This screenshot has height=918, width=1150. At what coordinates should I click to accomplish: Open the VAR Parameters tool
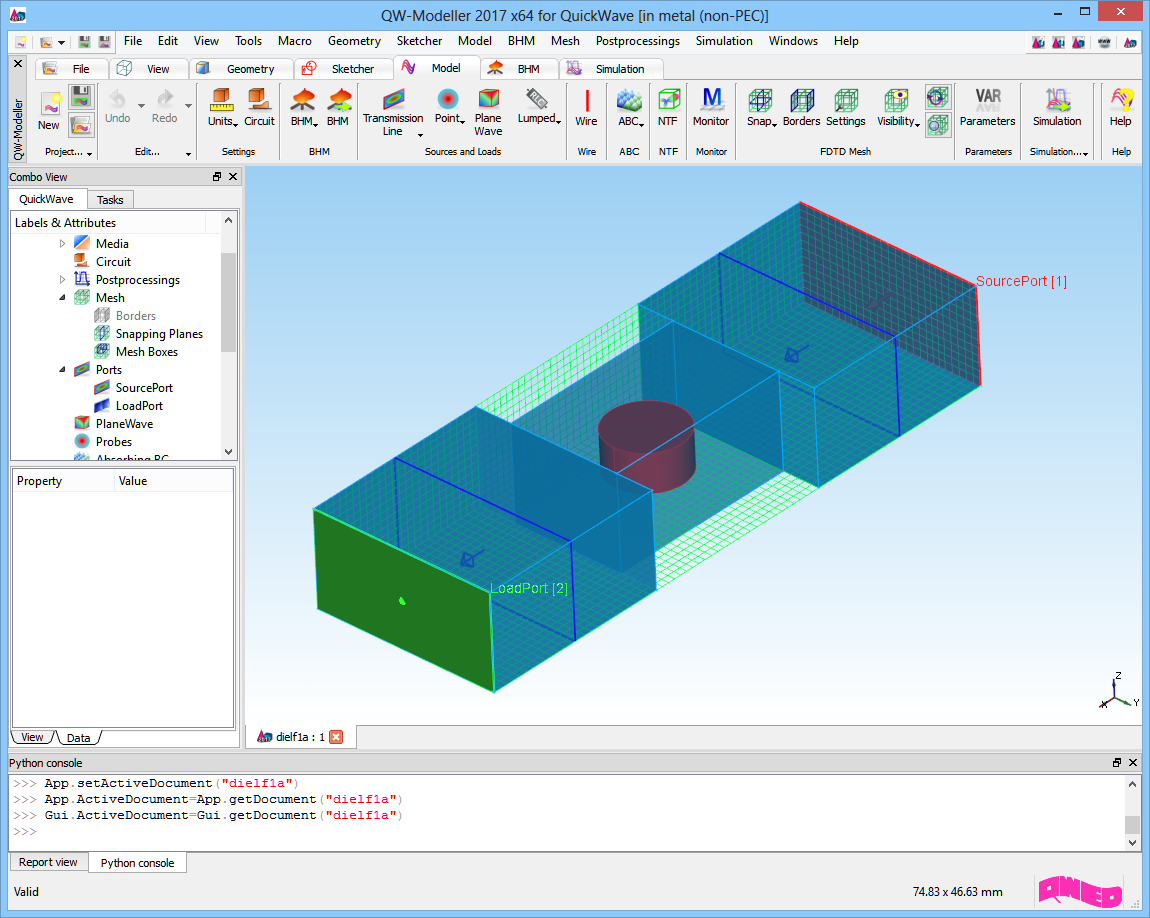pyautogui.click(x=987, y=108)
